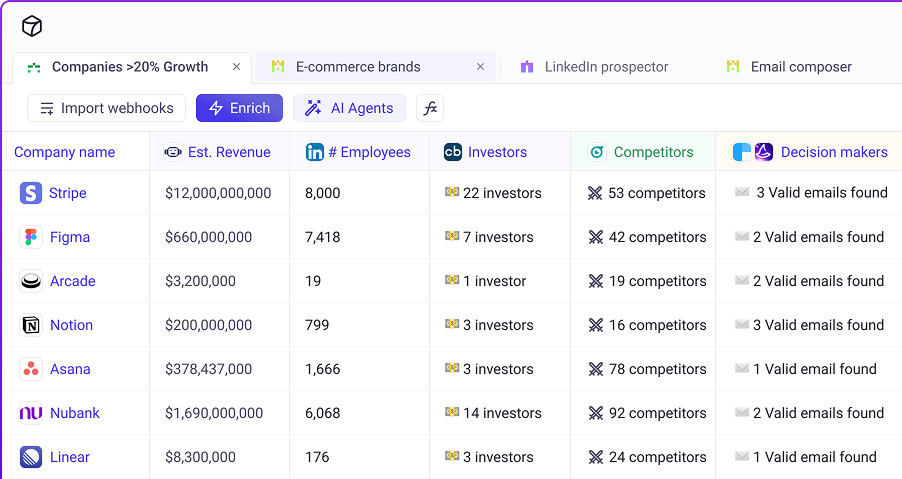
Task: Select the 6,068 employees cell
Action: (x=360, y=413)
